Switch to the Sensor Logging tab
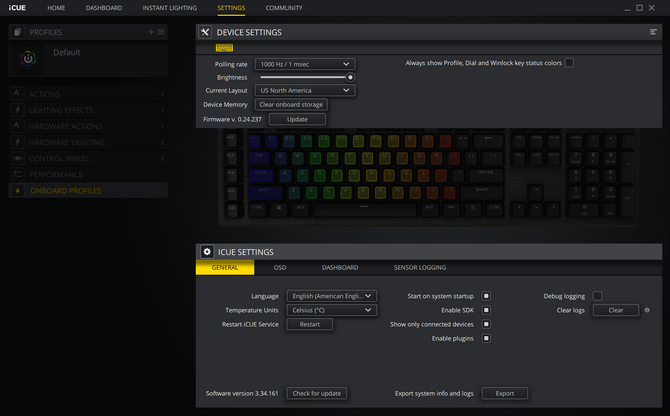 coord(420,267)
